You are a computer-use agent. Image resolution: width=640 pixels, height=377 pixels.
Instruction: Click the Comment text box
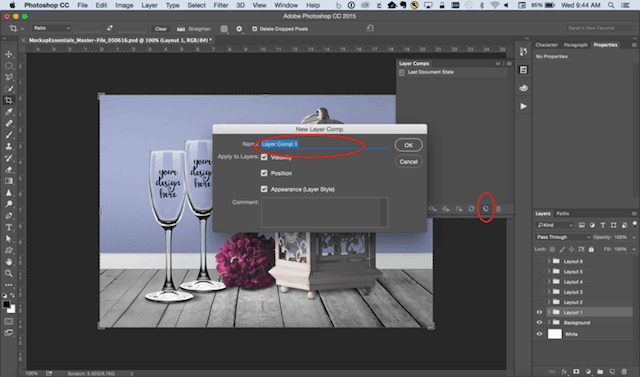(324, 212)
